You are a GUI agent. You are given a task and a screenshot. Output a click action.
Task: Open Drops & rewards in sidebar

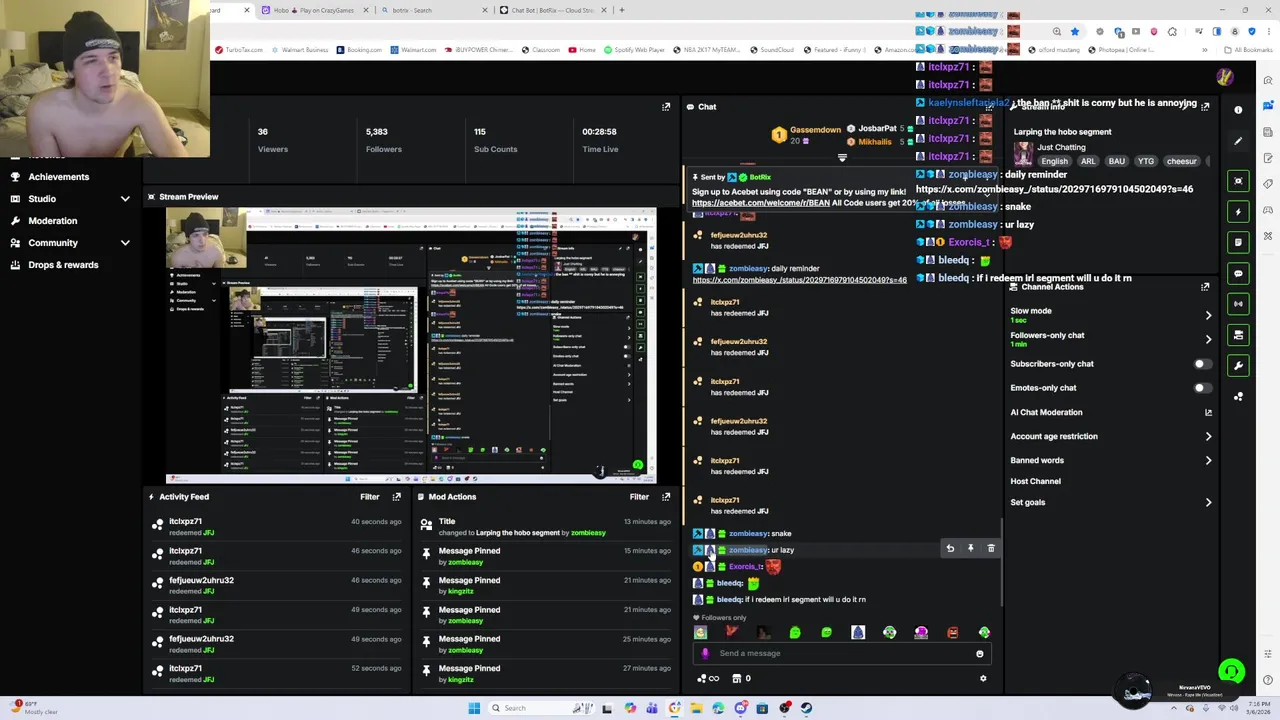coord(63,265)
